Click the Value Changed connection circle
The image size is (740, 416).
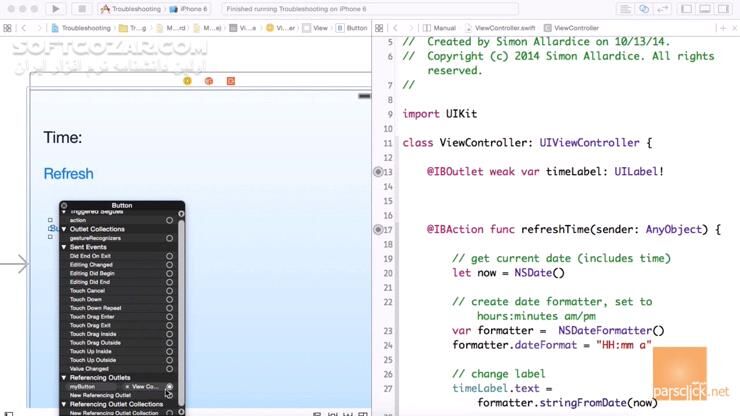[169, 369]
